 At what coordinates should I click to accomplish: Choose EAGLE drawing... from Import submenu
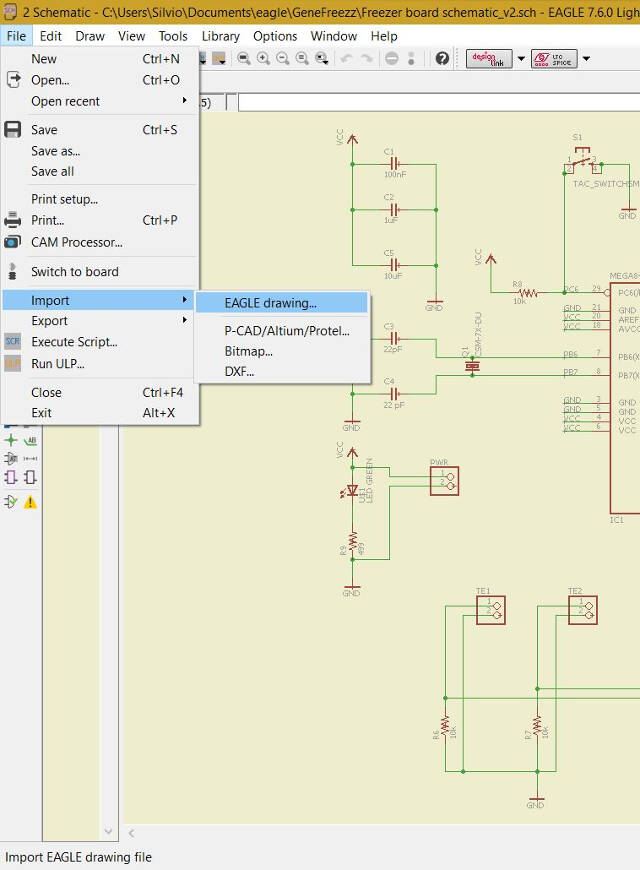[x=282, y=303]
